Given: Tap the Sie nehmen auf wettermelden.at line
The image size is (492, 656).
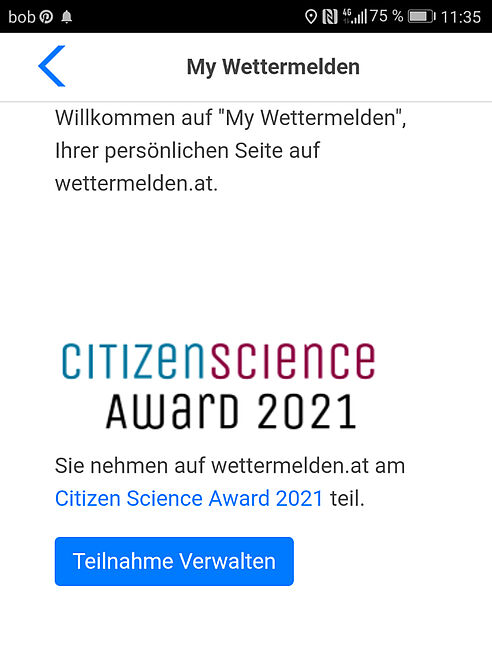Looking at the screenshot, I should tap(230, 465).
